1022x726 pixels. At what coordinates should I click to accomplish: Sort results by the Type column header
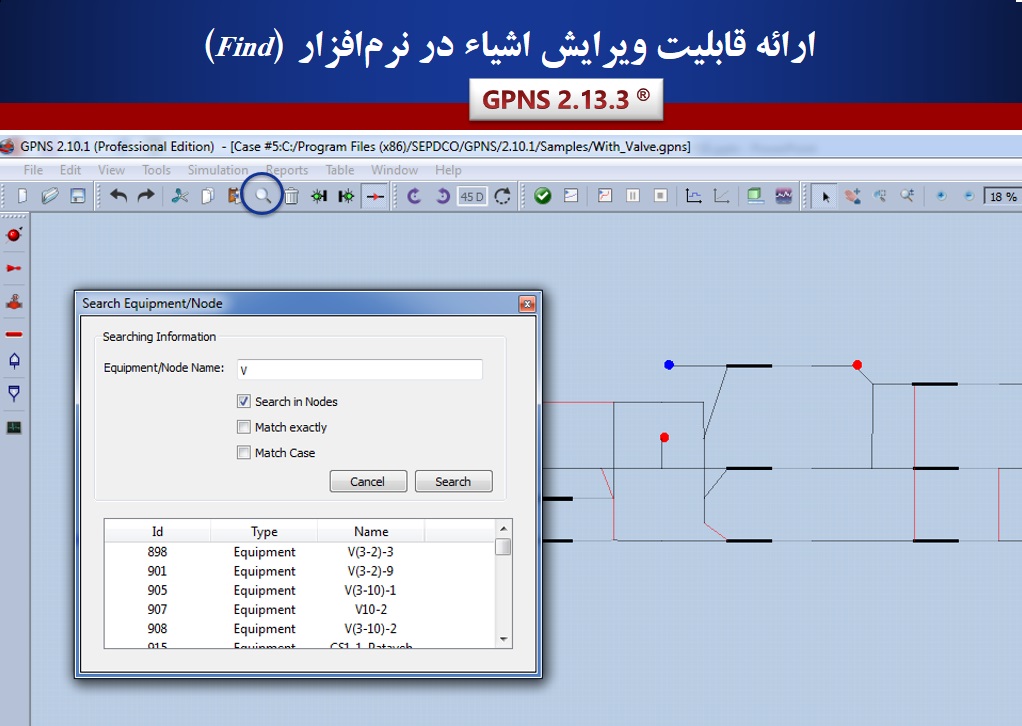pyautogui.click(x=264, y=531)
